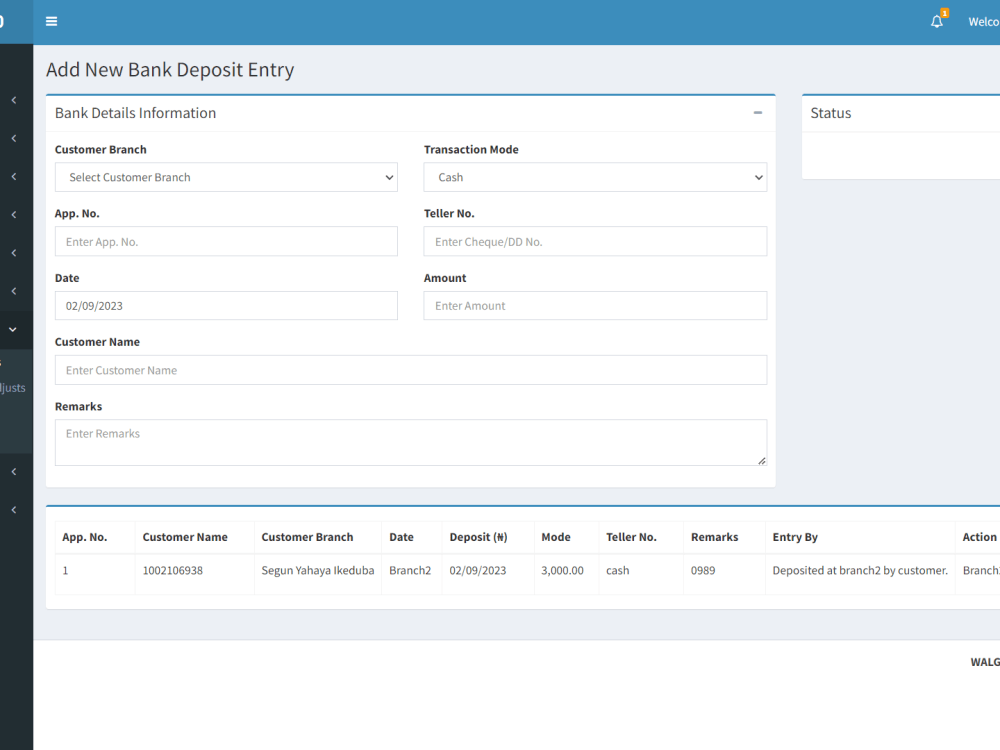Click the App. No. column header
This screenshot has height=750, width=1000.
tap(85, 537)
